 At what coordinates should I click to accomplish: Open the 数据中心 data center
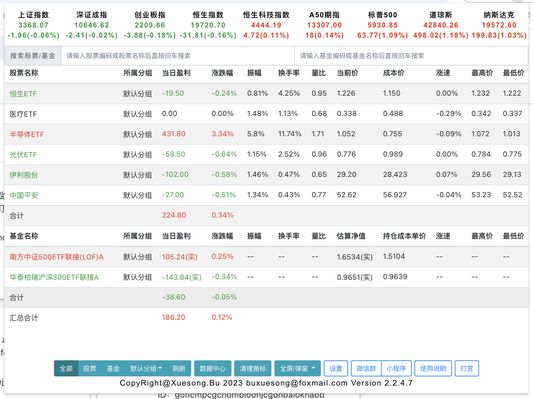[x=212, y=368]
